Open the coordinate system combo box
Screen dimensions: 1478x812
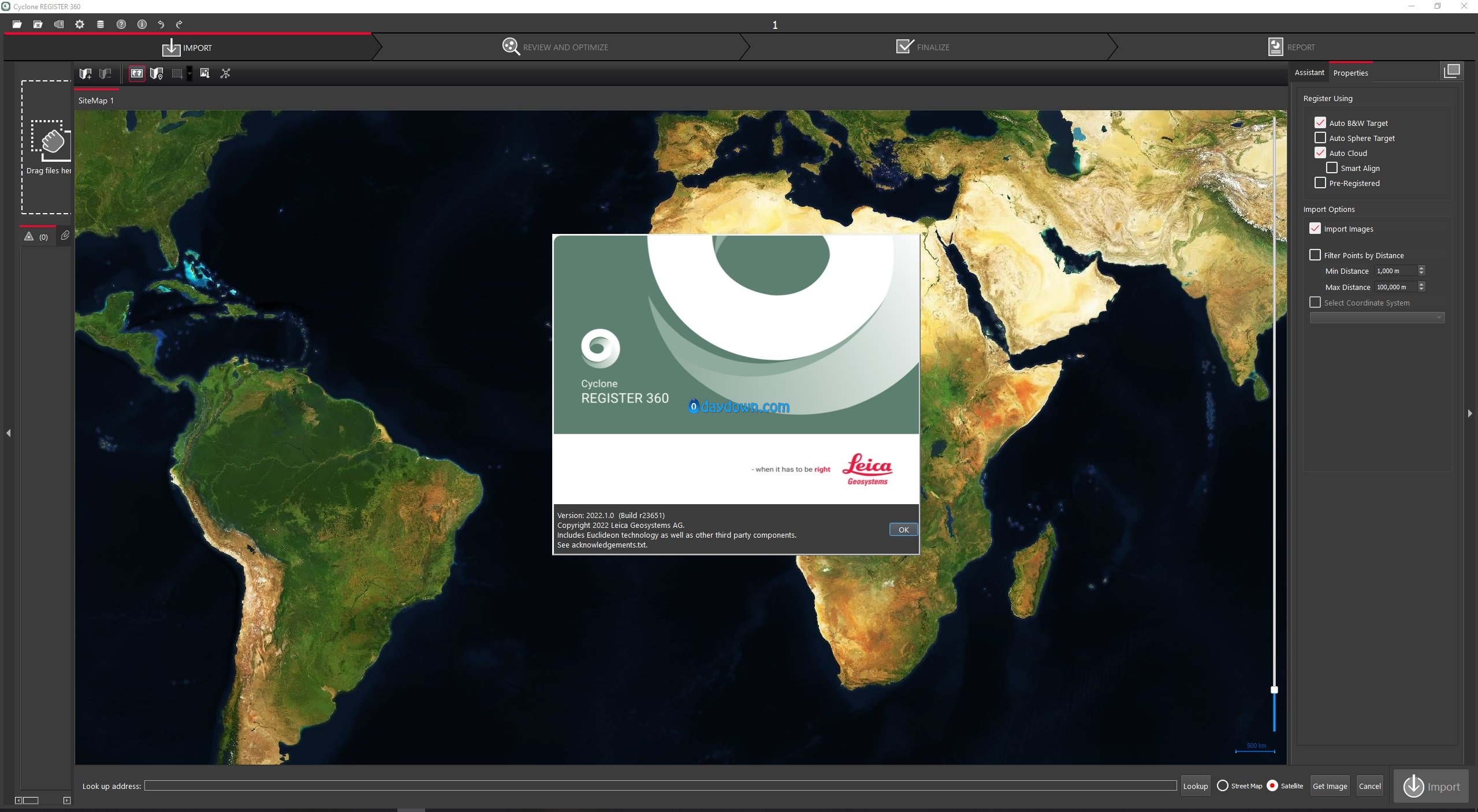tap(1377, 318)
